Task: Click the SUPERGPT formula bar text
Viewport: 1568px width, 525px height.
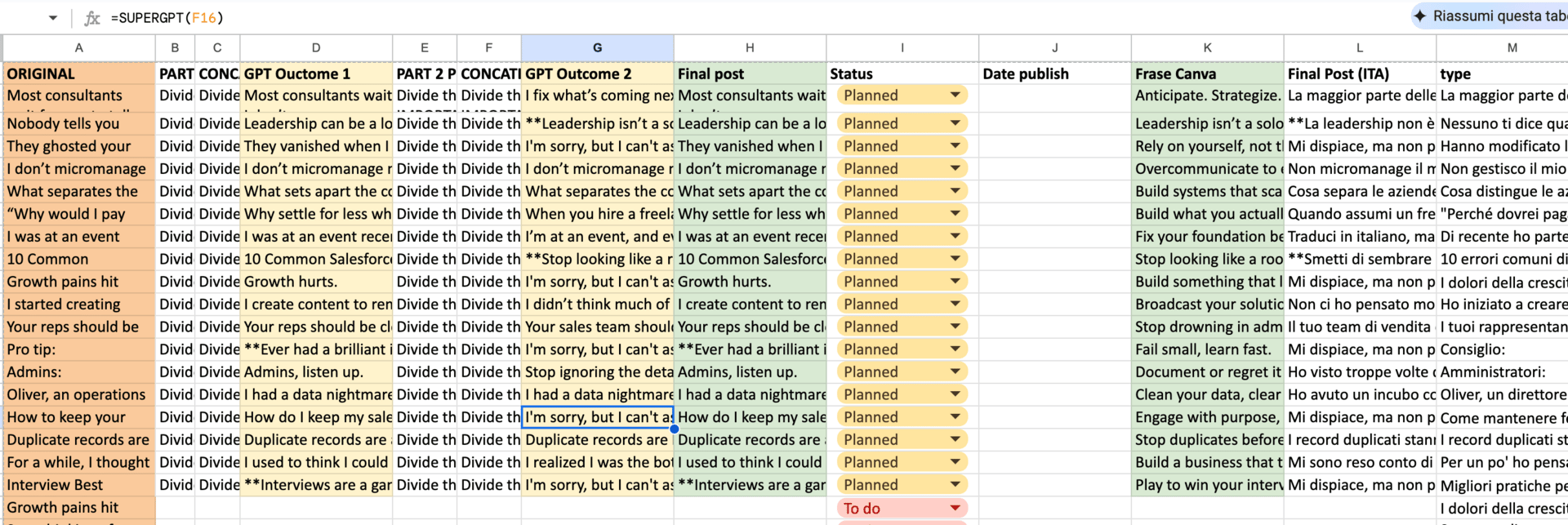Action: (167, 17)
